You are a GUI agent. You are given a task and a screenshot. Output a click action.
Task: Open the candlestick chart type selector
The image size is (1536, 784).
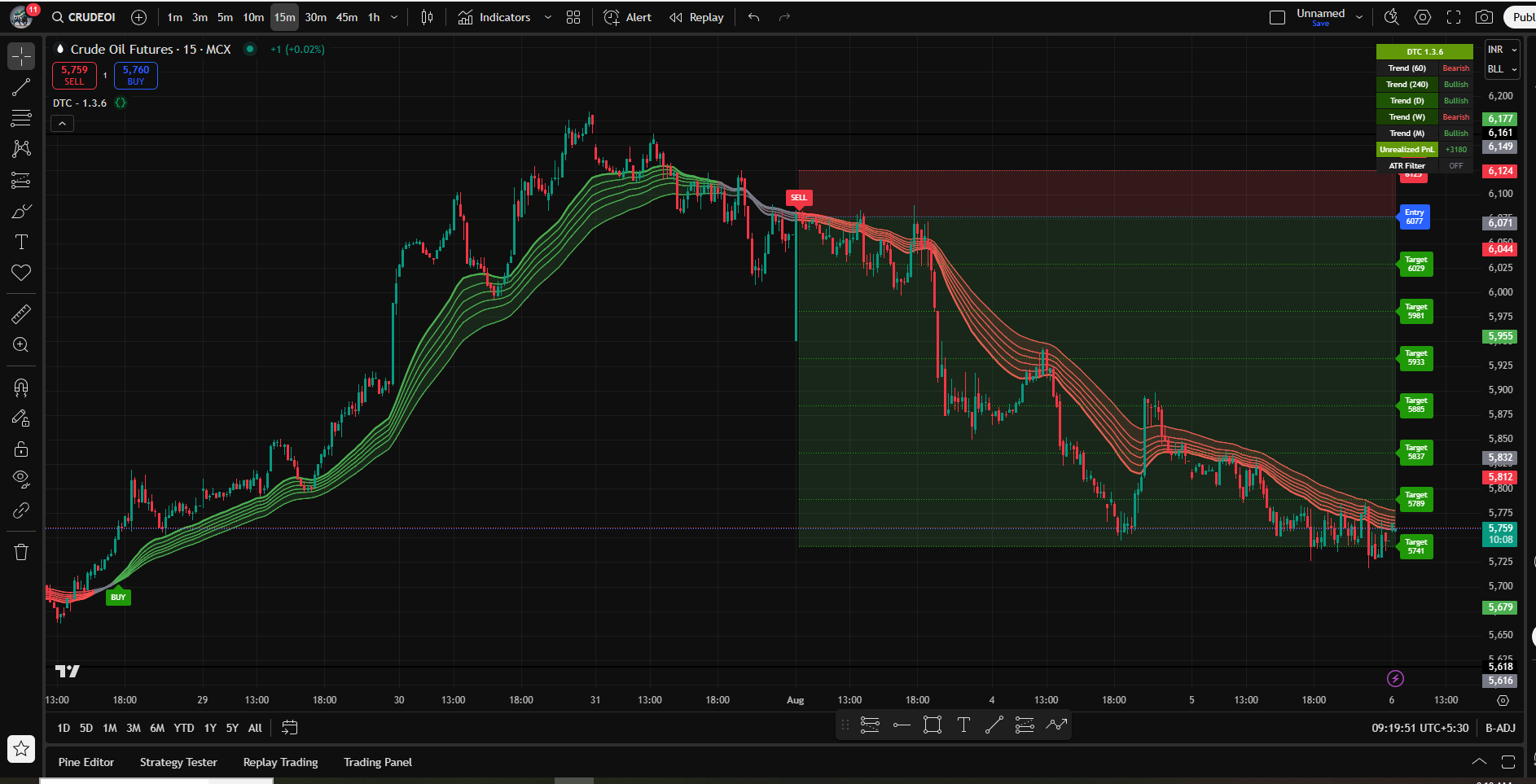tap(427, 17)
